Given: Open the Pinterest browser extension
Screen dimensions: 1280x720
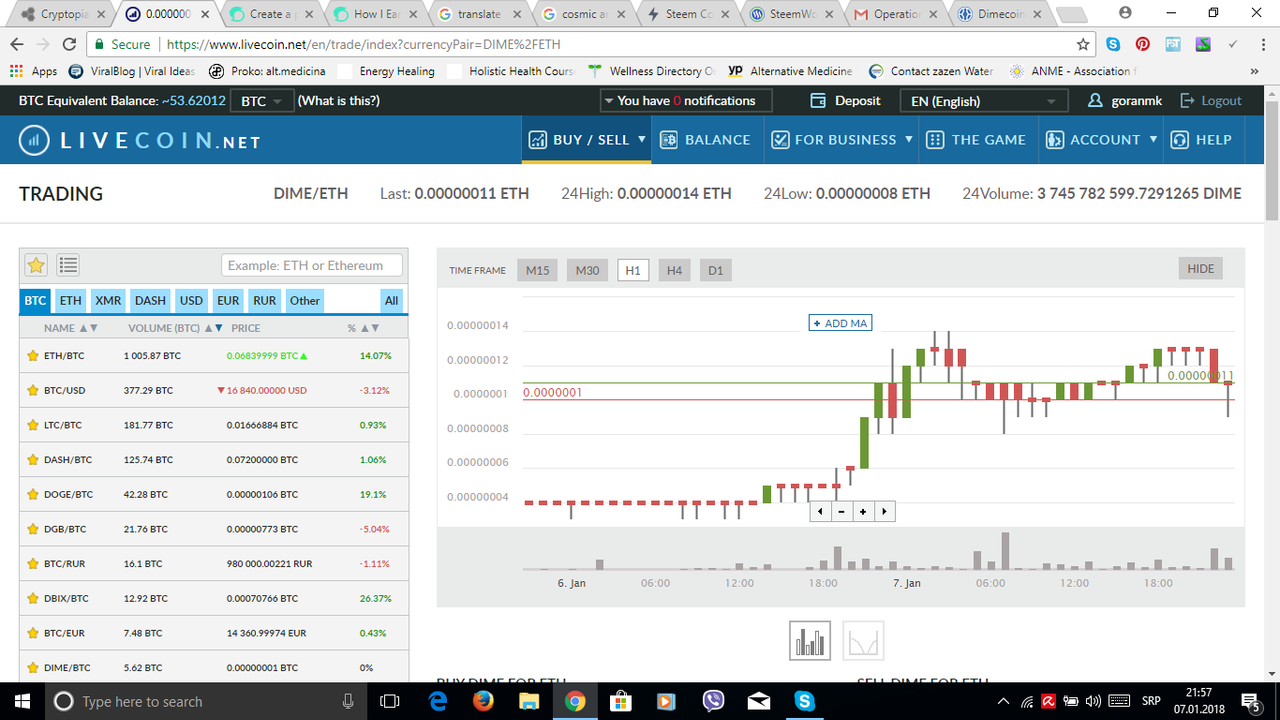Looking at the screenshot, I should (1142, 45).
